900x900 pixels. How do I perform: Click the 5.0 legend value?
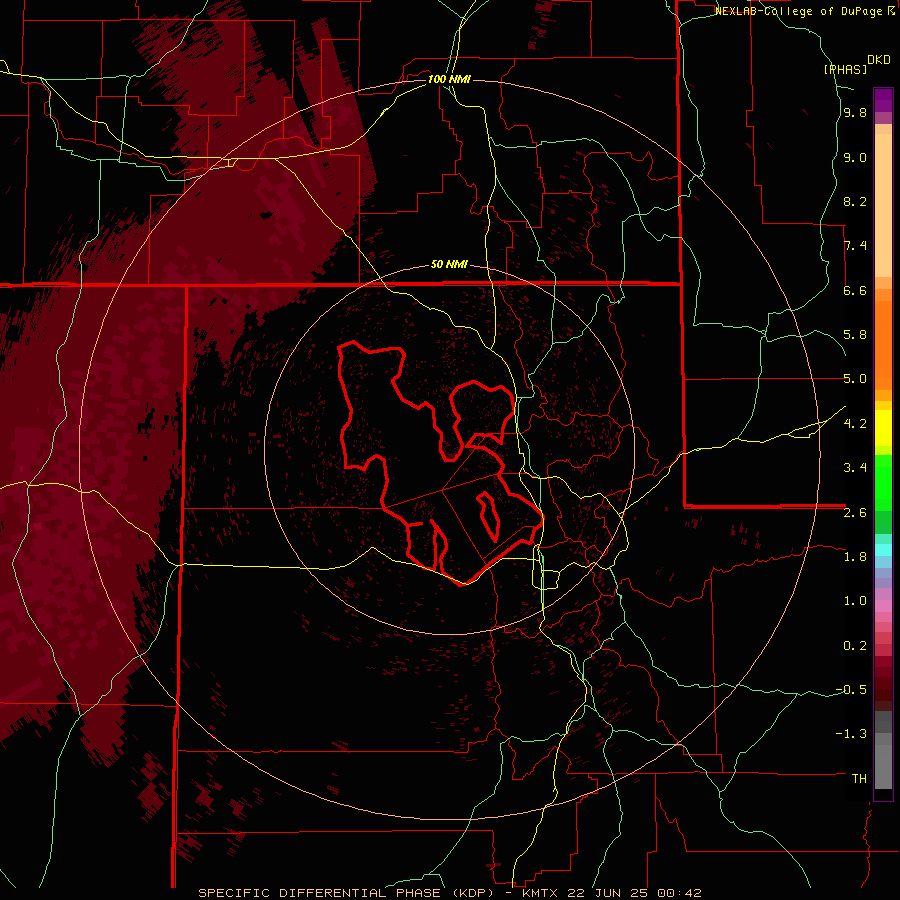pos(855,379)
